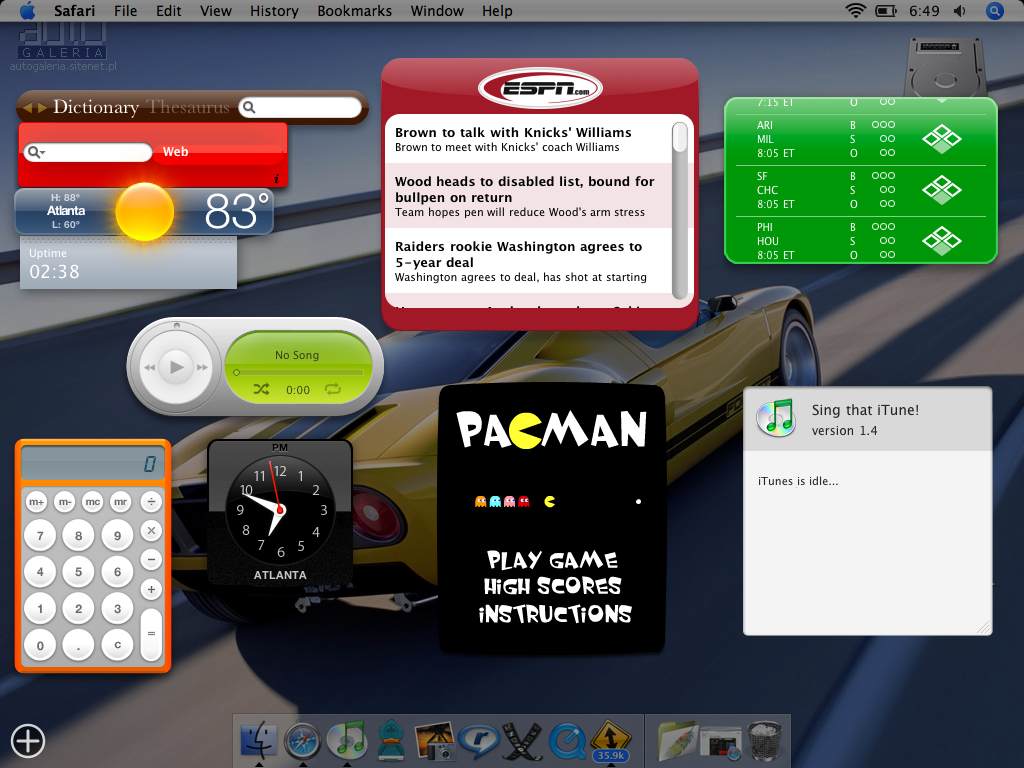
Task: Click the Web search text field
Action: pos(88,152)
